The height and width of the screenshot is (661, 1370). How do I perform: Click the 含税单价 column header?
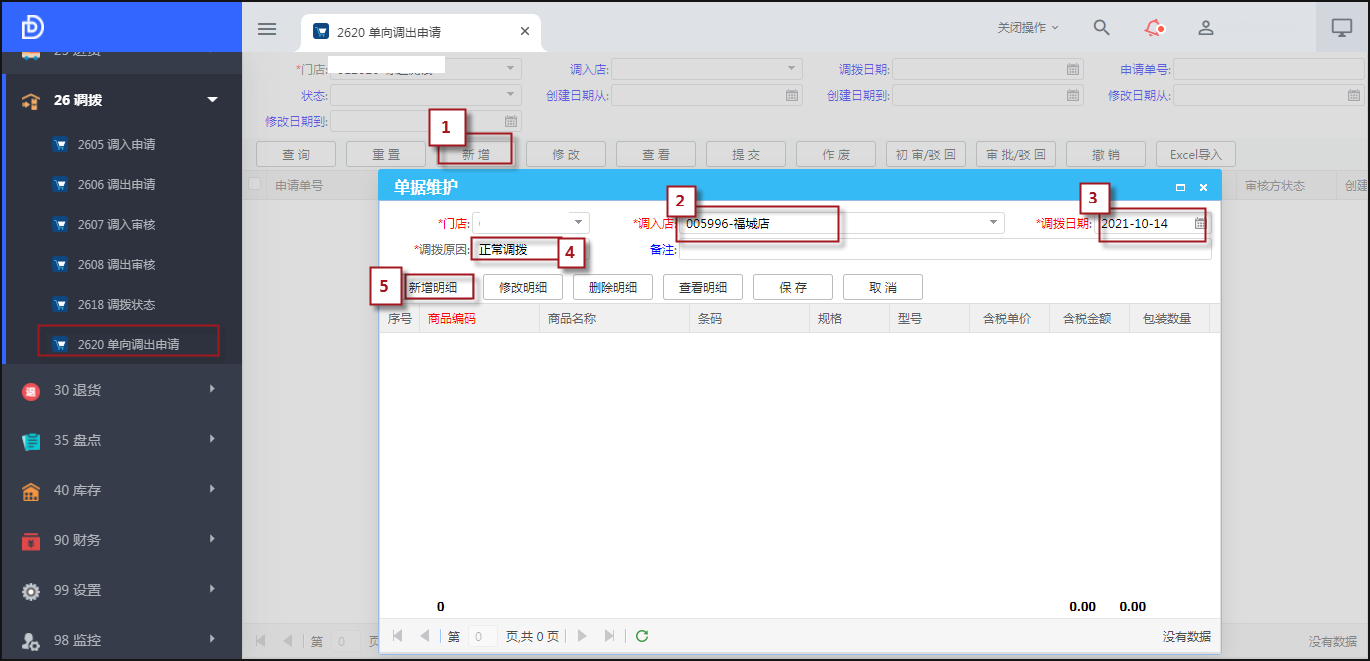pos(1009,319)
